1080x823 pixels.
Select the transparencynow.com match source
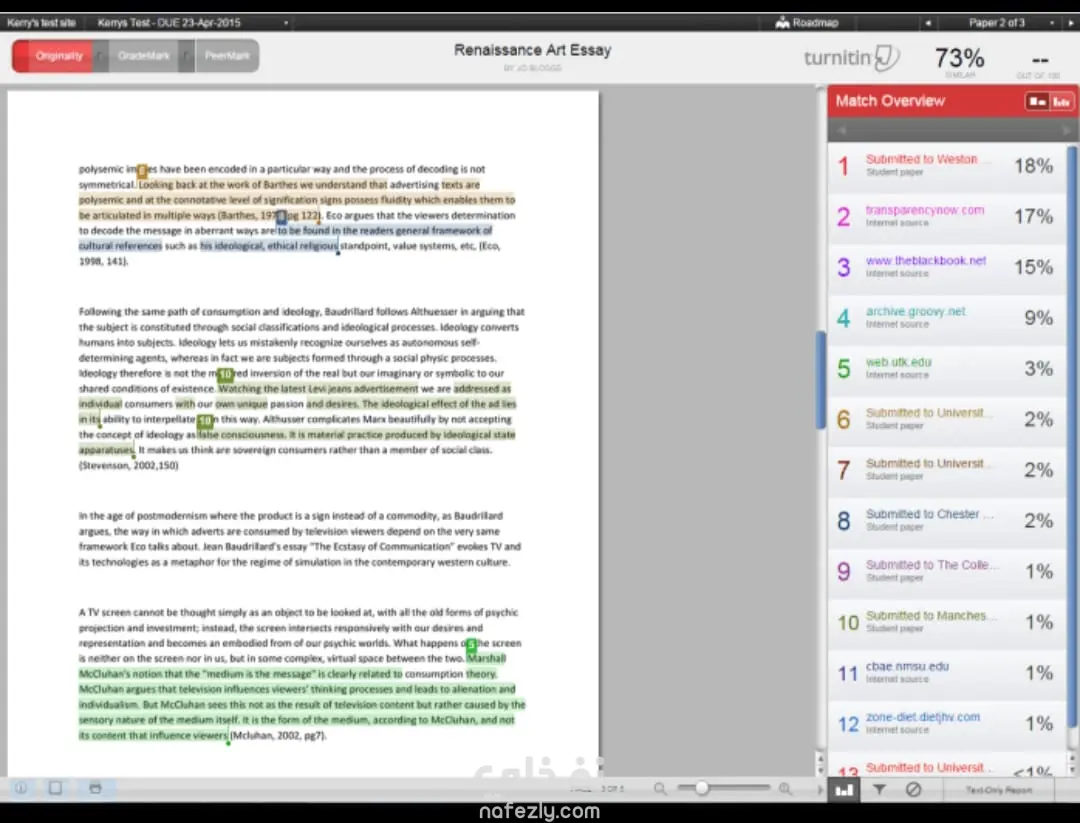coord(924,211)
